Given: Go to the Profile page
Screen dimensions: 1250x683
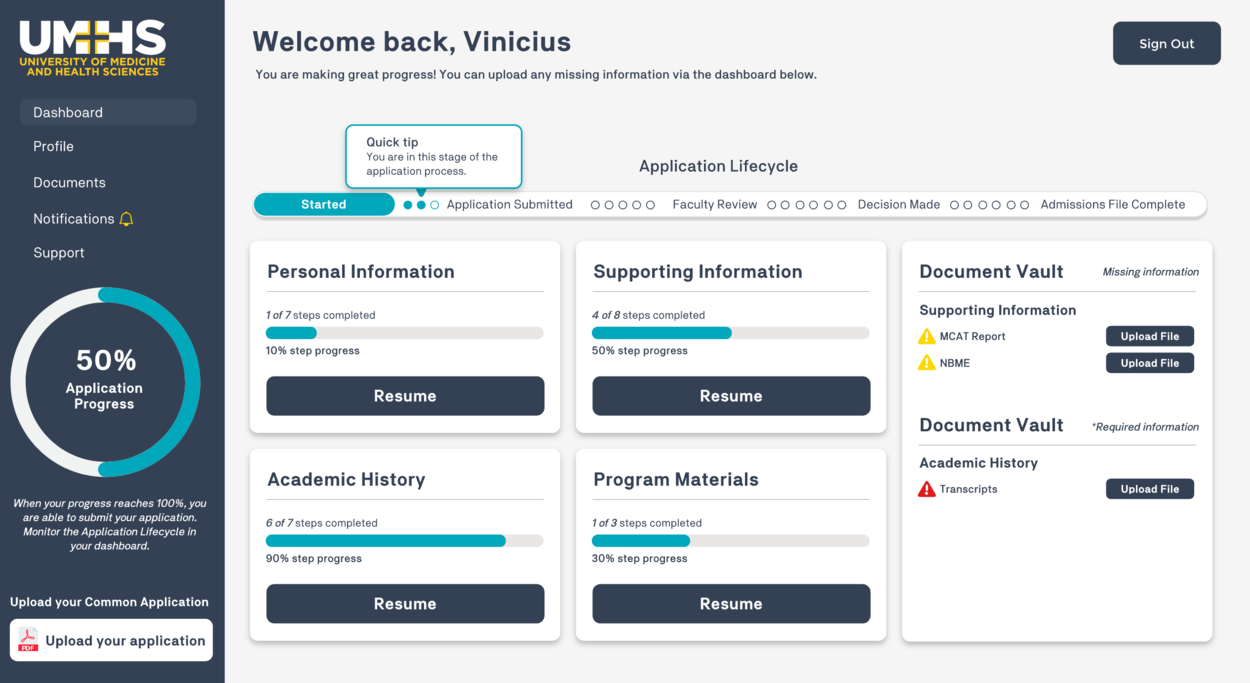Looking at the screenshot, I should coord(53,146).
